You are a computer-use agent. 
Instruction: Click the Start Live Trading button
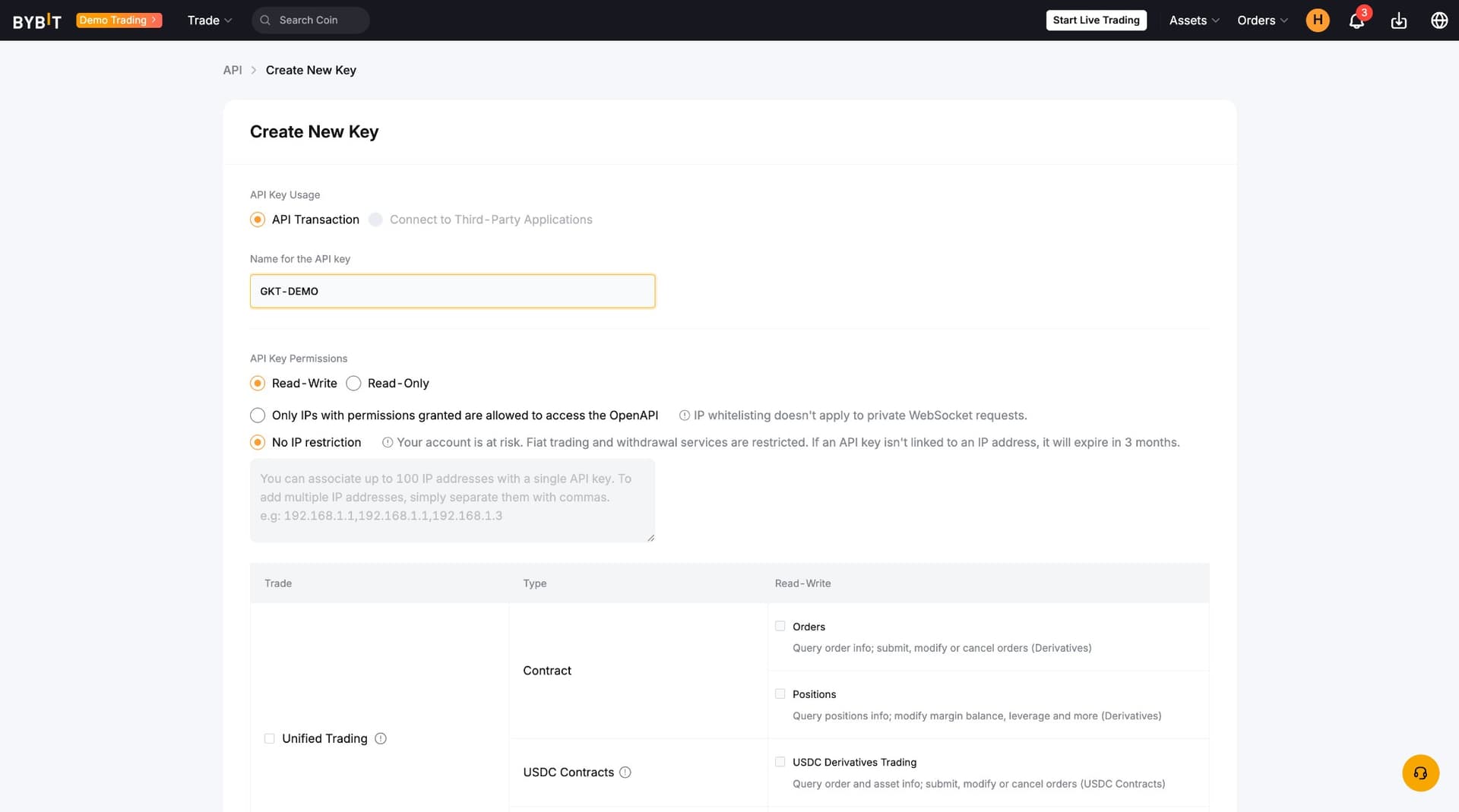[x=1096, y=20]
